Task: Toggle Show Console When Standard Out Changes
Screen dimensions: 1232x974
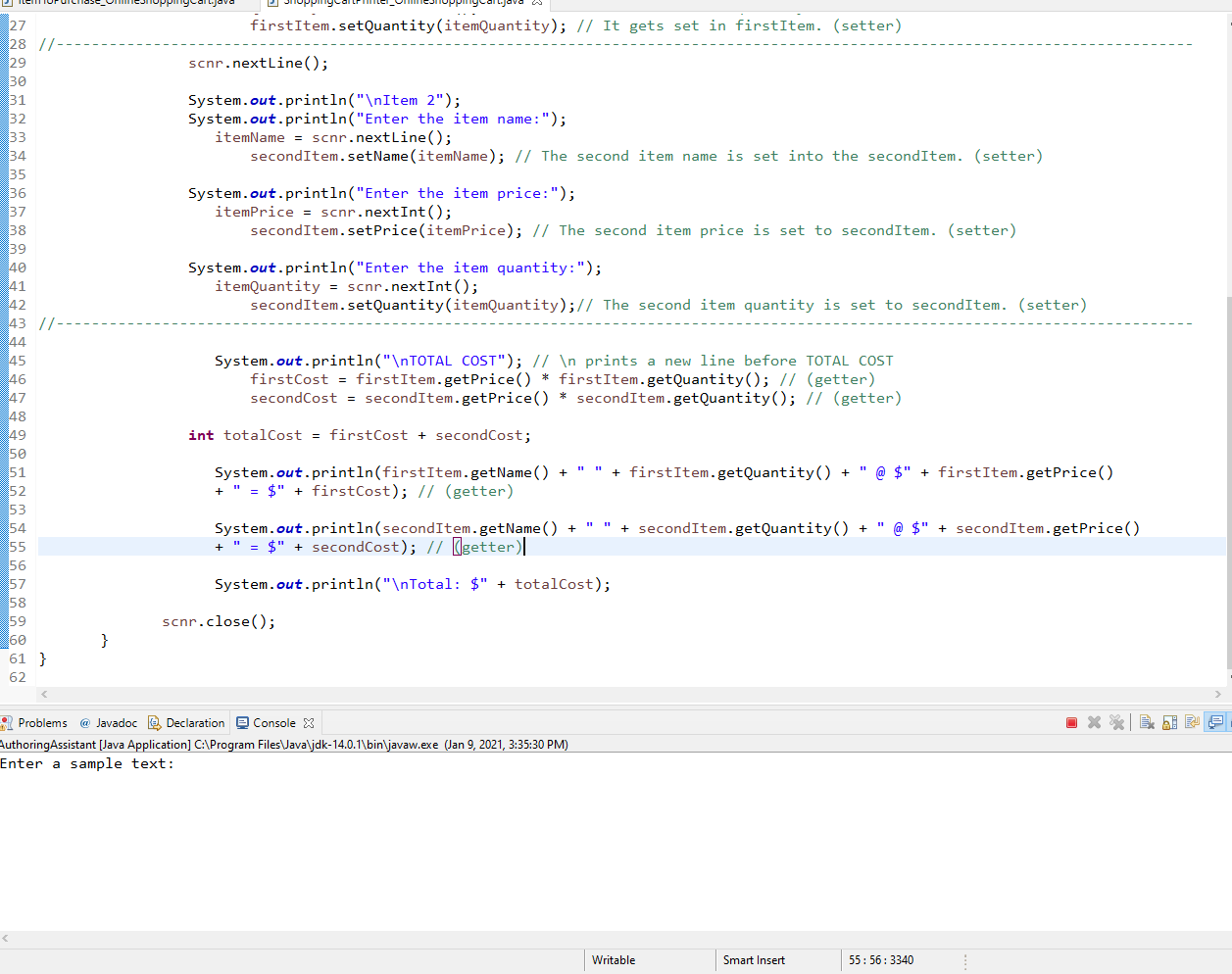Action: point(1215,722)
